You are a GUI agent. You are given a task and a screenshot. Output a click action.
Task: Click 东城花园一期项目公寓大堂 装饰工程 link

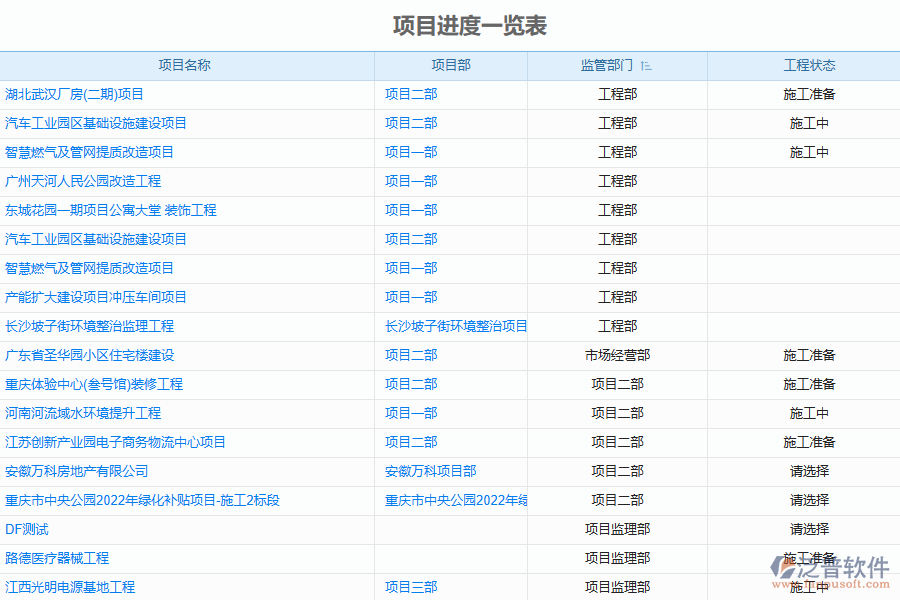tap(111, 211)
